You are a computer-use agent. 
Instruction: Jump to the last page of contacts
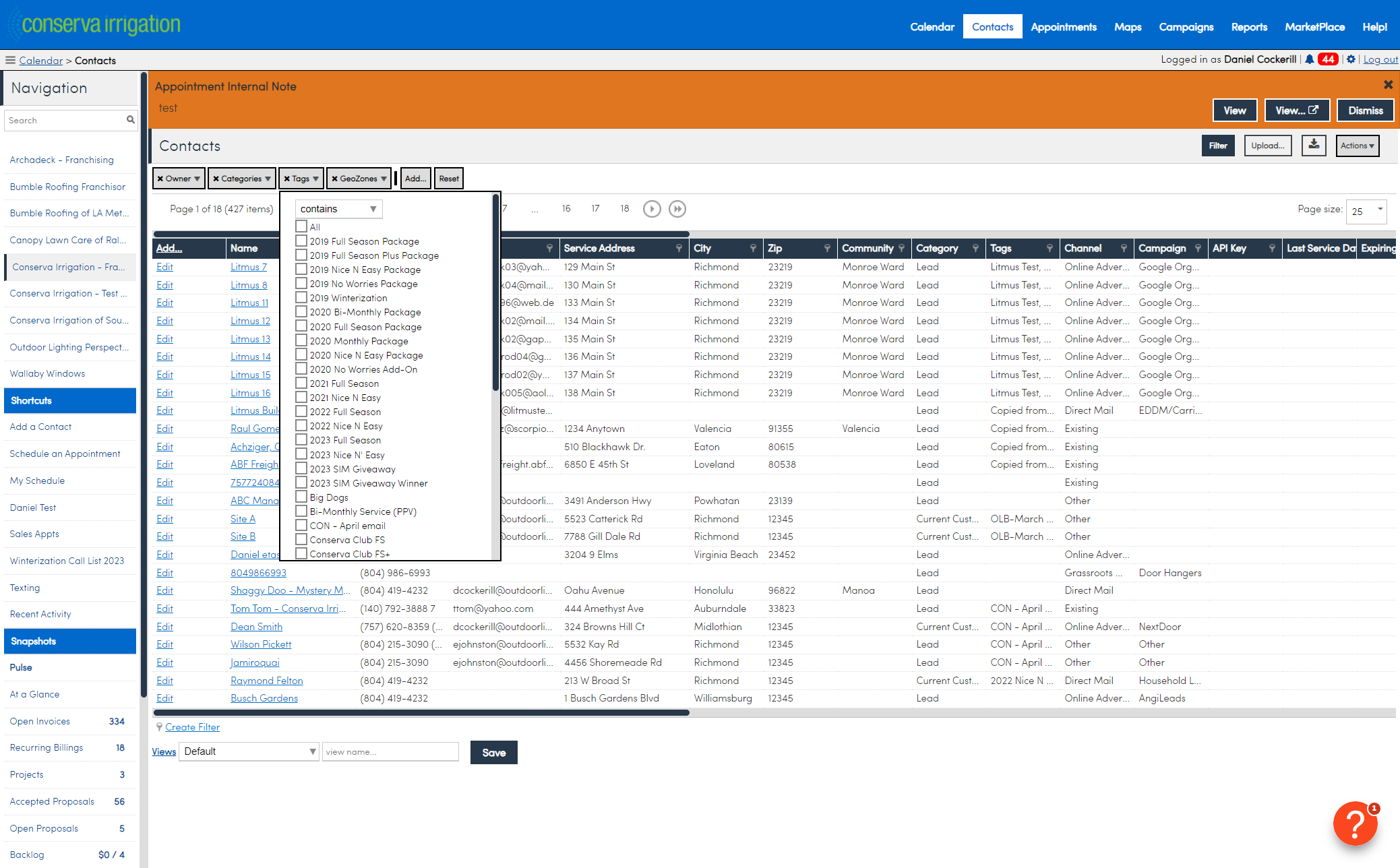click(677, 209)
